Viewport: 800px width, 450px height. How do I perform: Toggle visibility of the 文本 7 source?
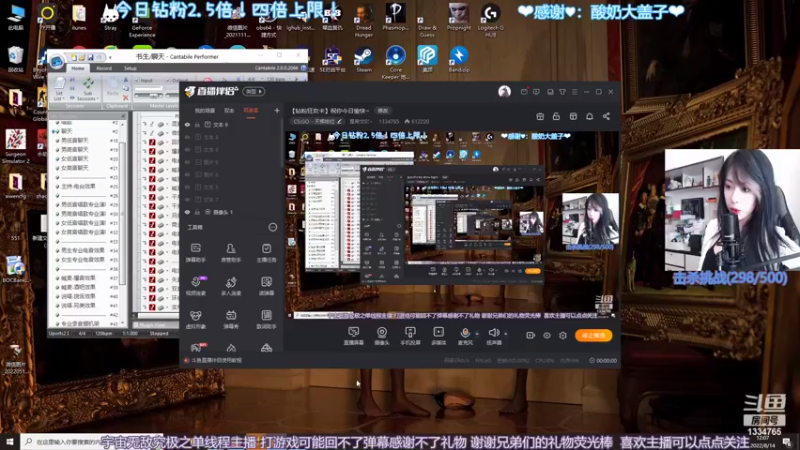tap(187, 199)
